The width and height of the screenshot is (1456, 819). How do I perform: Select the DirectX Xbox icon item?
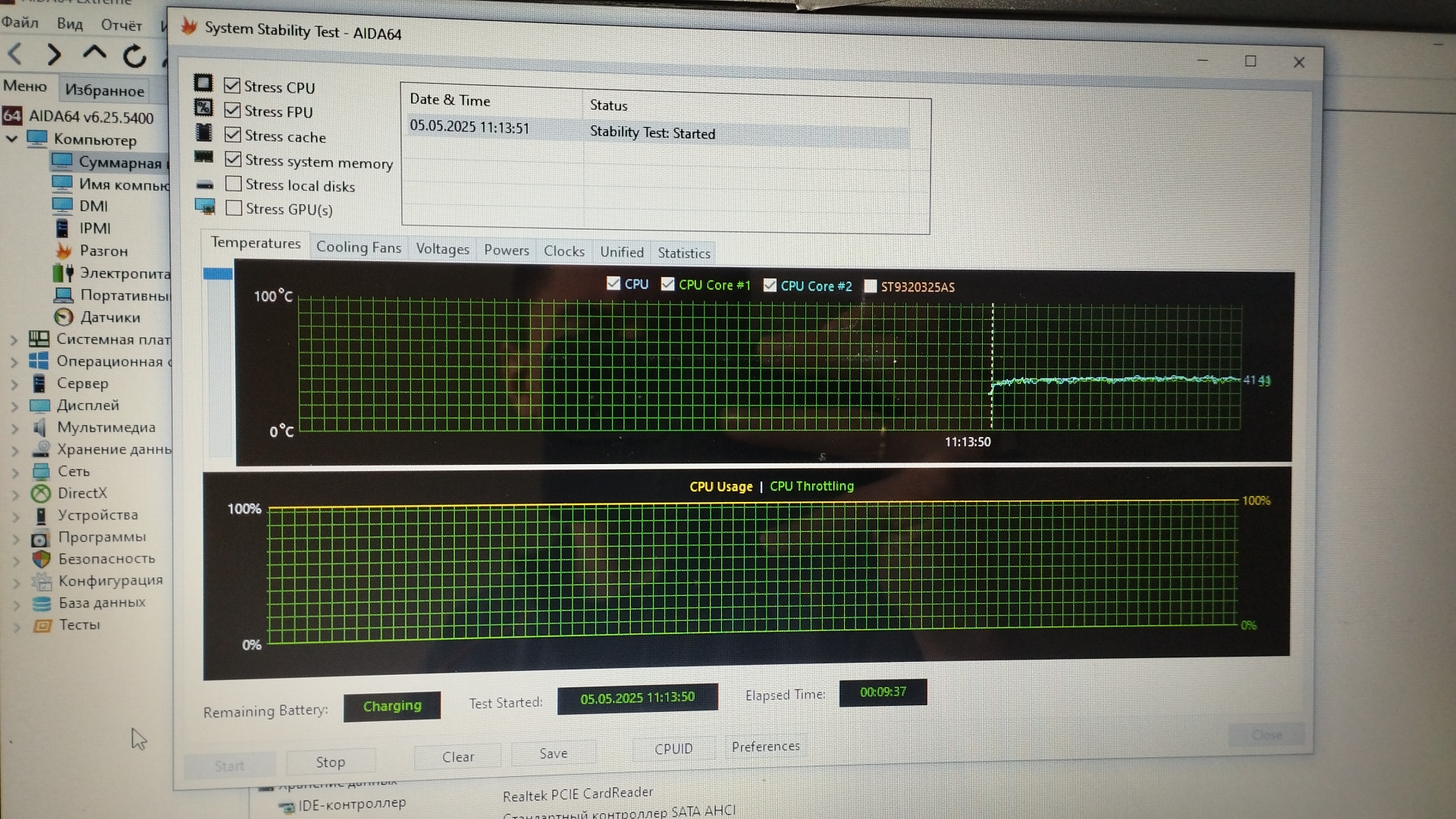click(40, 493)
